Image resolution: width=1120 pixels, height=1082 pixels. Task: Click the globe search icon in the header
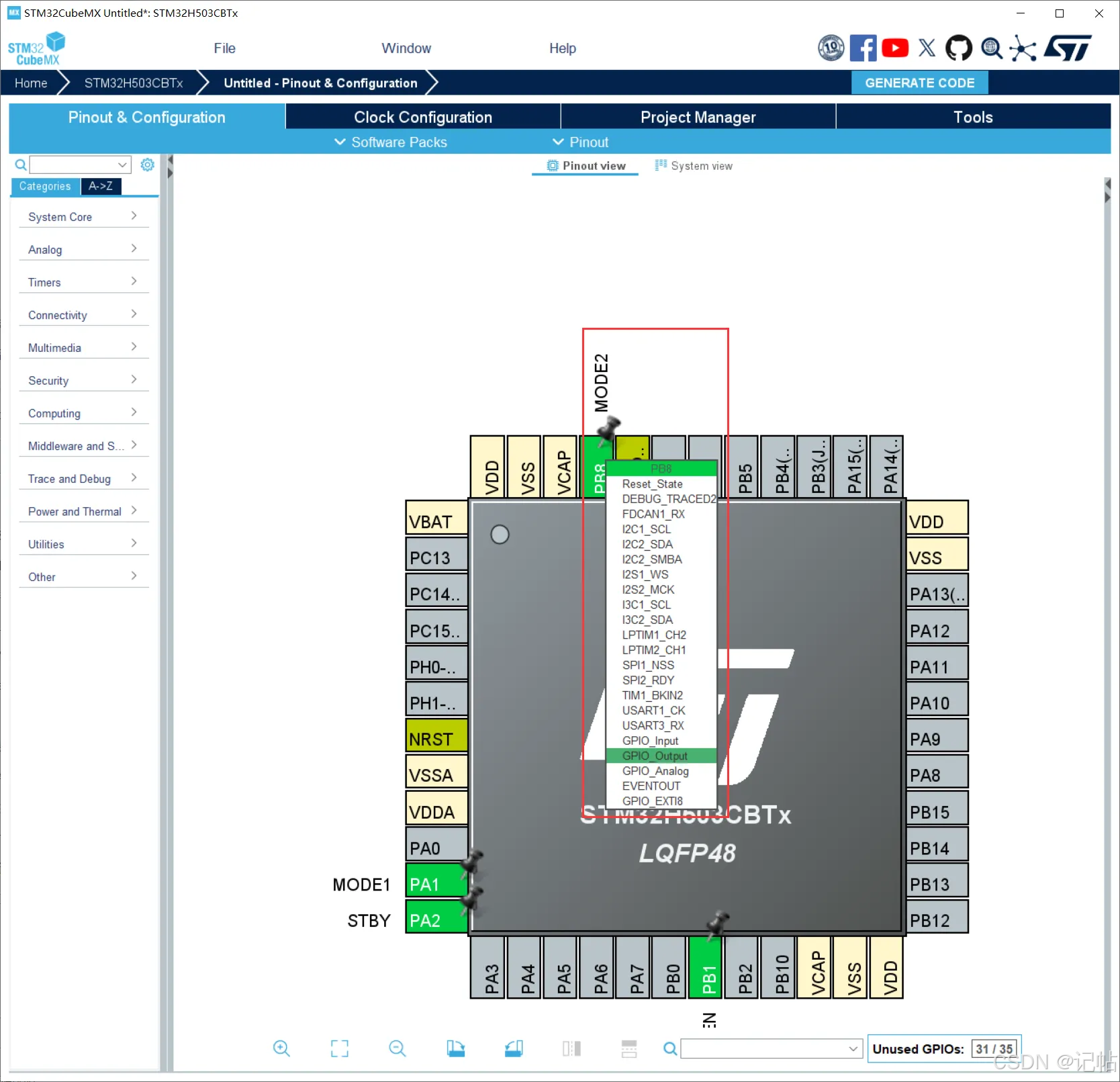[x=992, y=48]
